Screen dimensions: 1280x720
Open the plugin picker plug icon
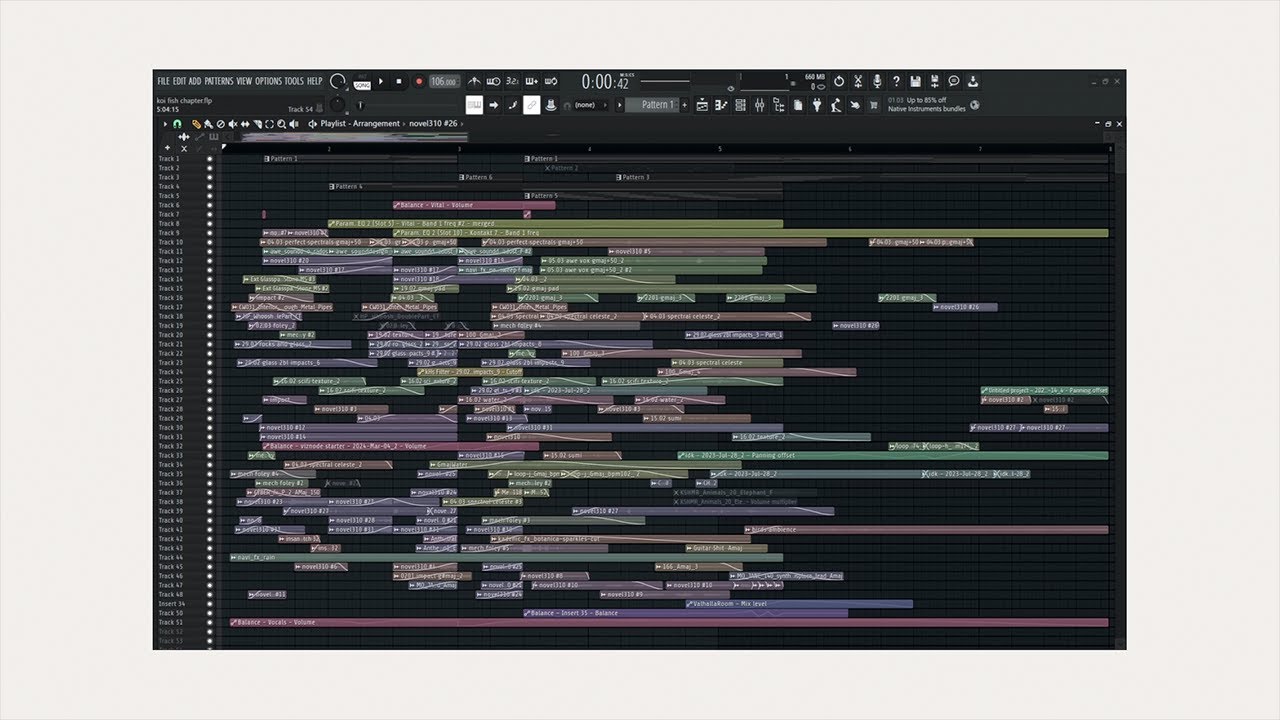817,105
